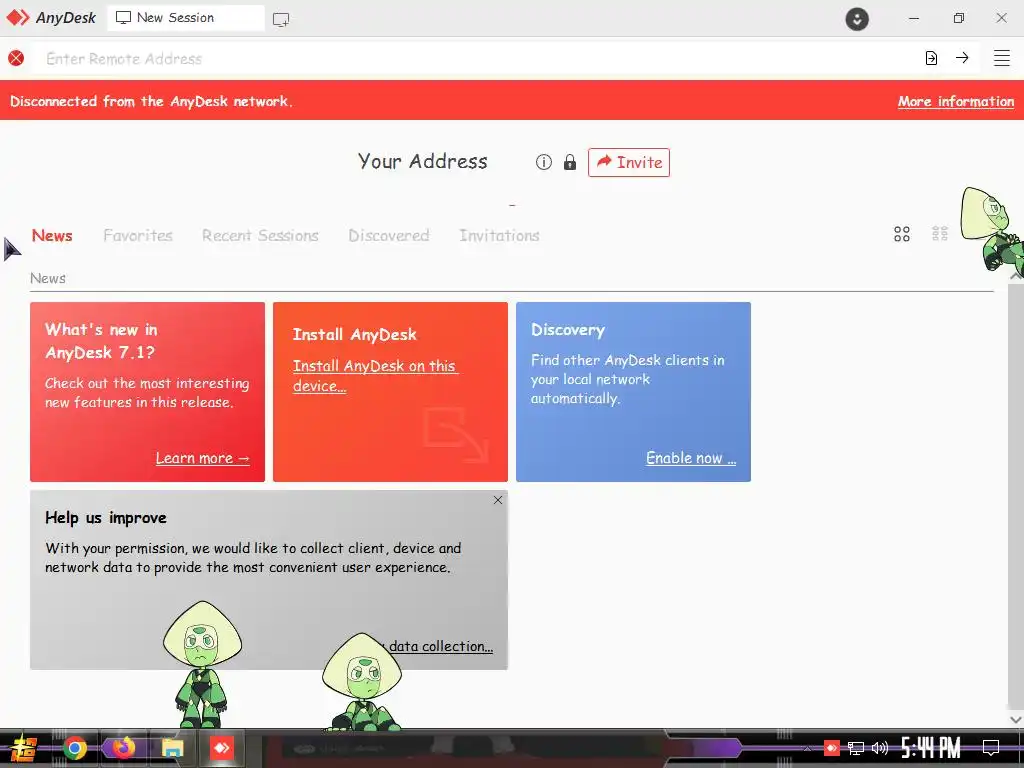Switch to large tile view icon
Viewport: 1024px width, 768px height.
click(902, 234)
